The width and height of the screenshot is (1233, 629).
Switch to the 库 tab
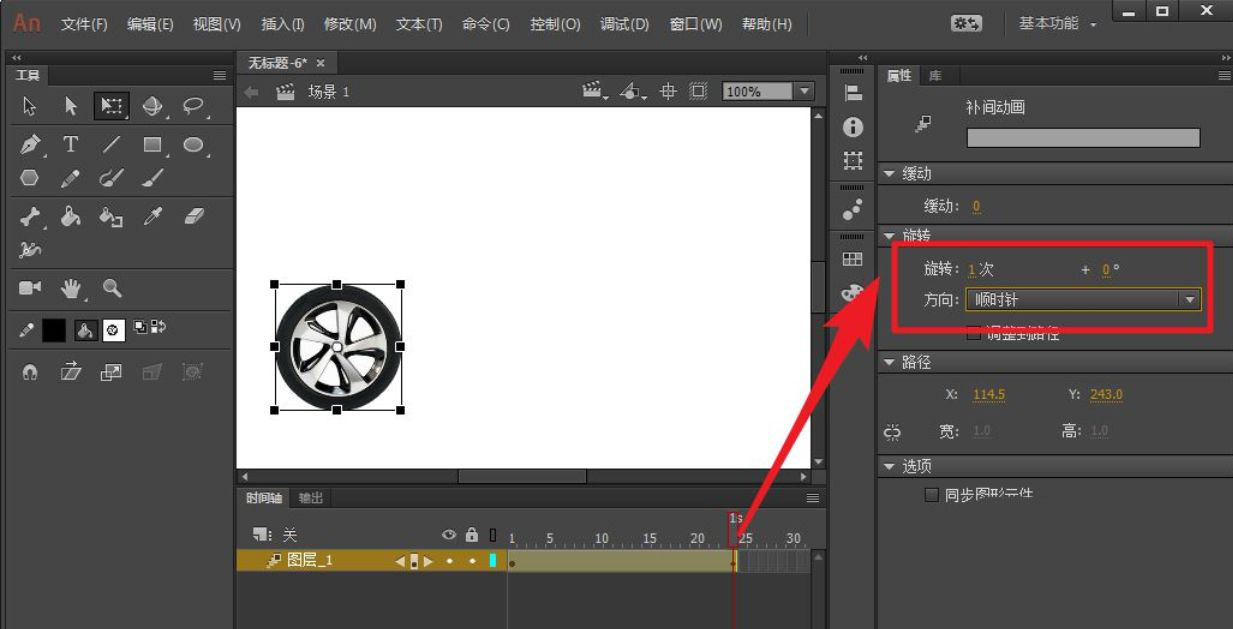pyautogui.click(x=935, y=75)
